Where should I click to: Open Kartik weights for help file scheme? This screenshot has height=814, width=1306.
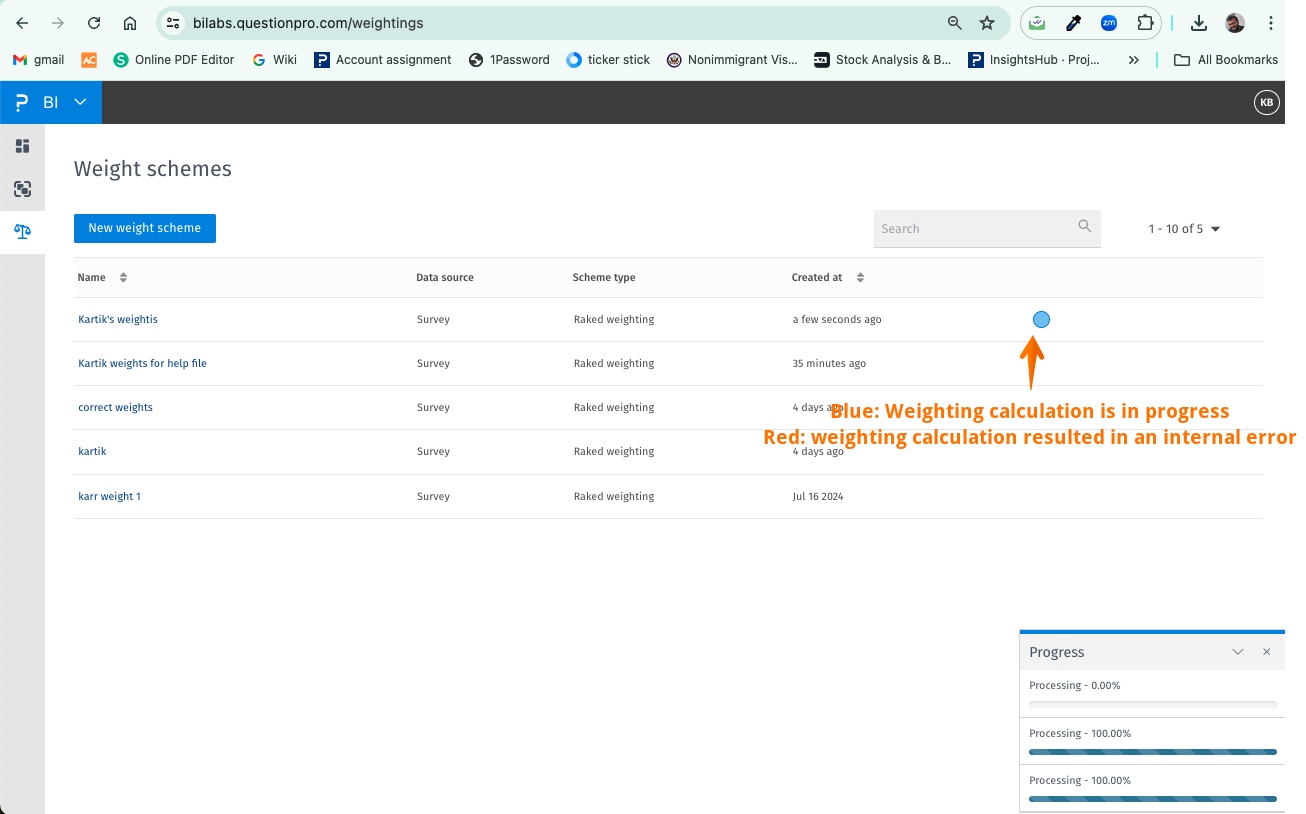142,364
